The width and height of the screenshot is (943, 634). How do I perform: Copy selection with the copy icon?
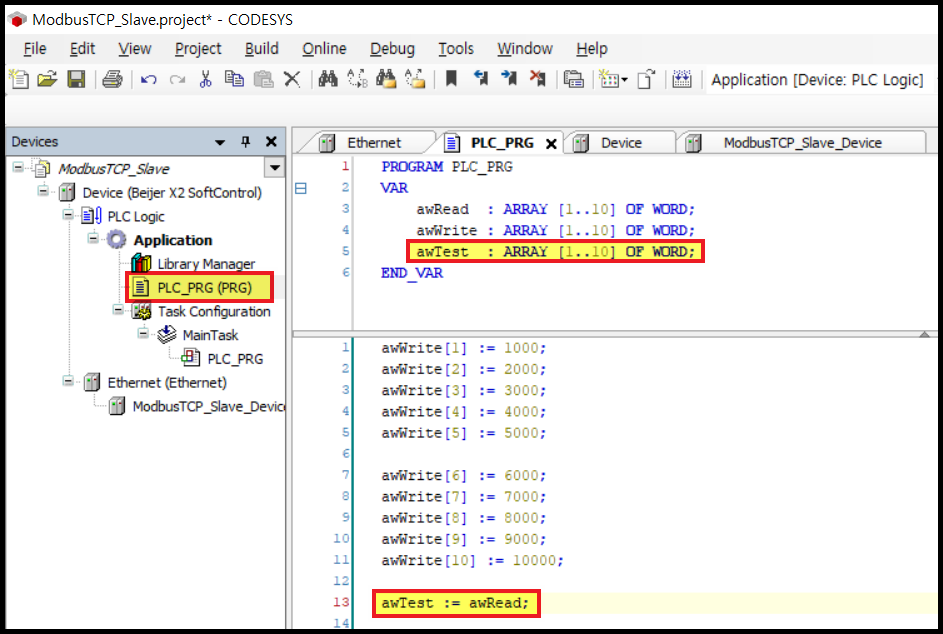tap(234, 79)
